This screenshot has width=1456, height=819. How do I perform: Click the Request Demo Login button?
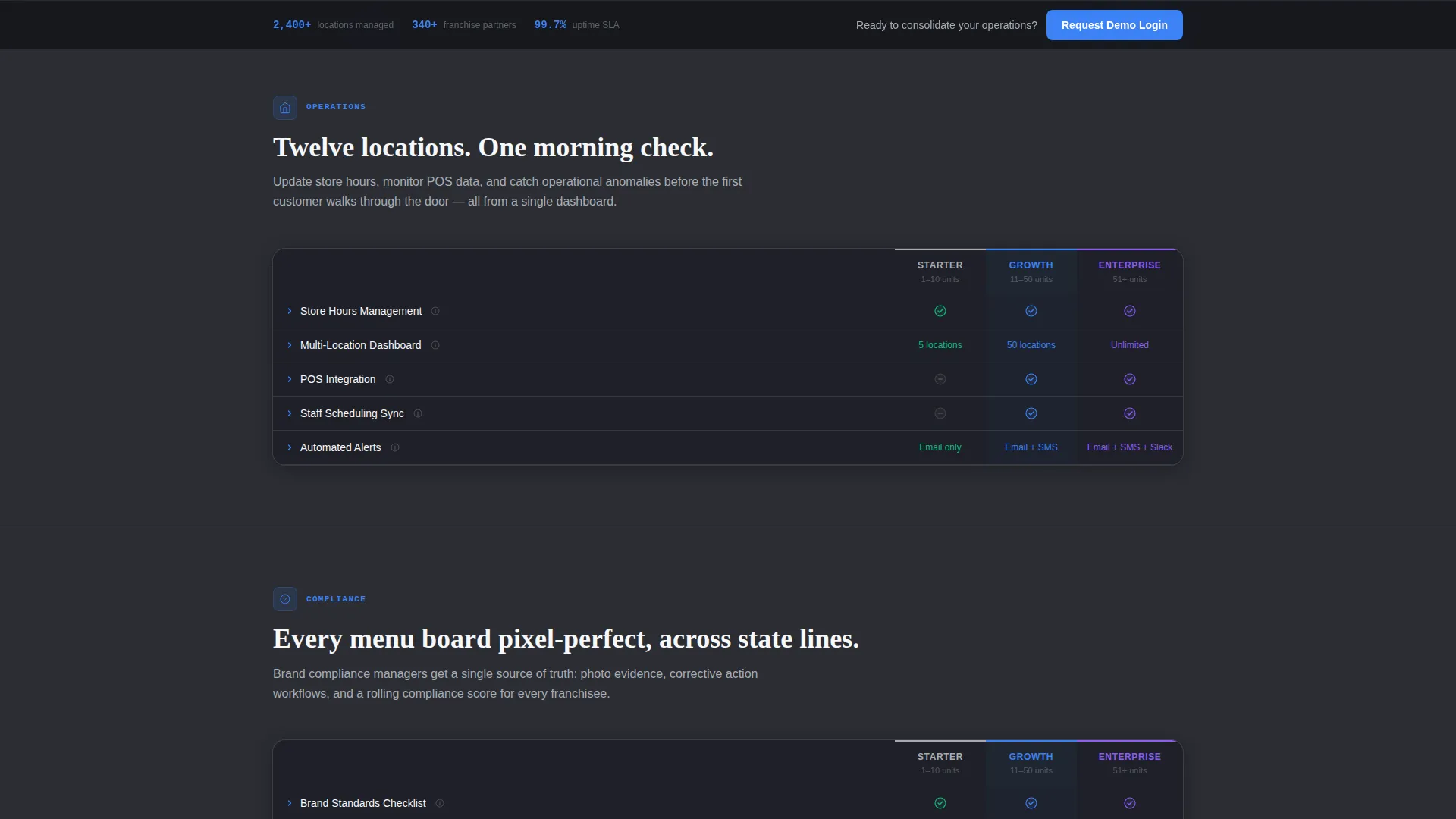point(1115,25)
